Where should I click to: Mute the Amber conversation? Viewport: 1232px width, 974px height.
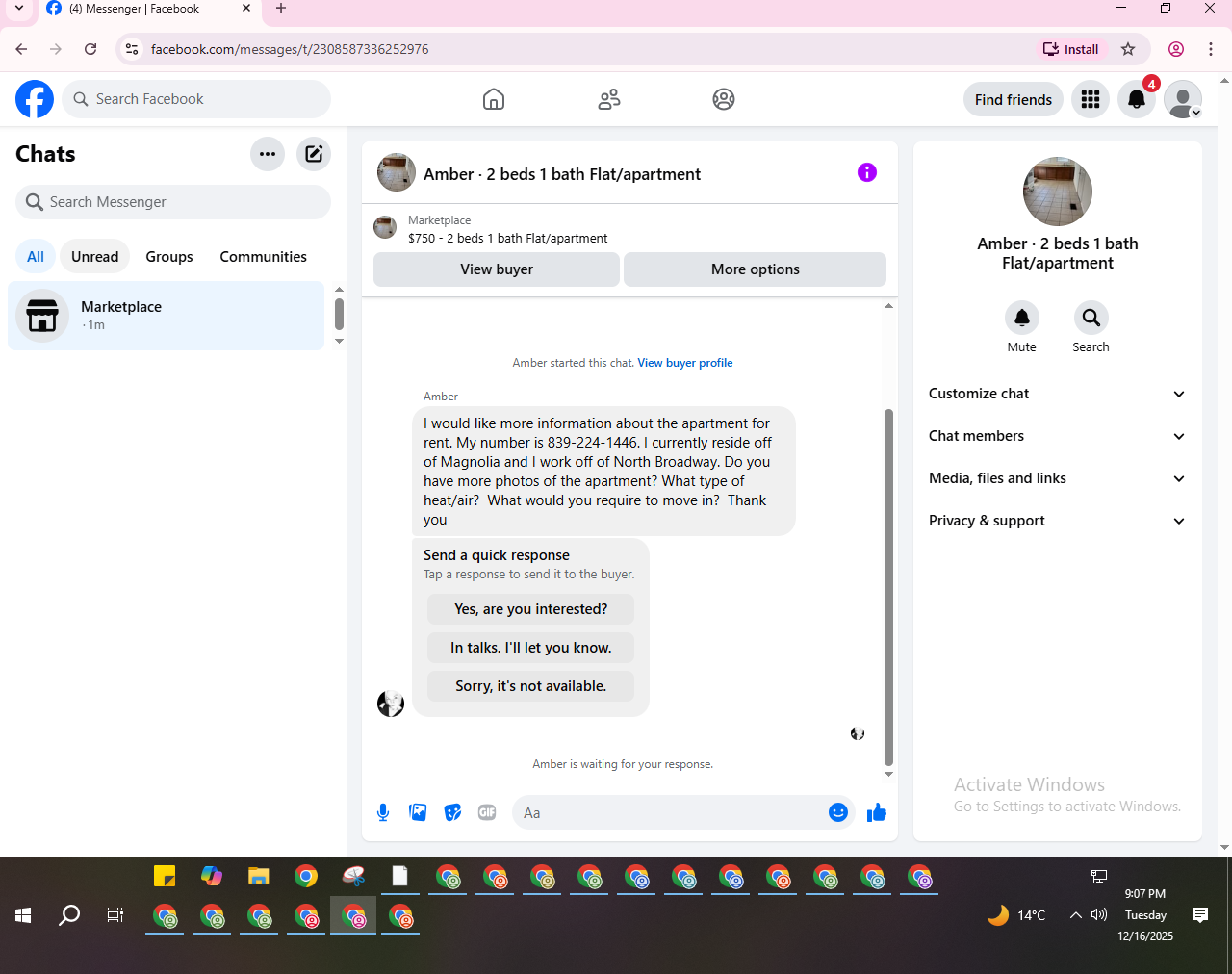tap(1022, 318)
